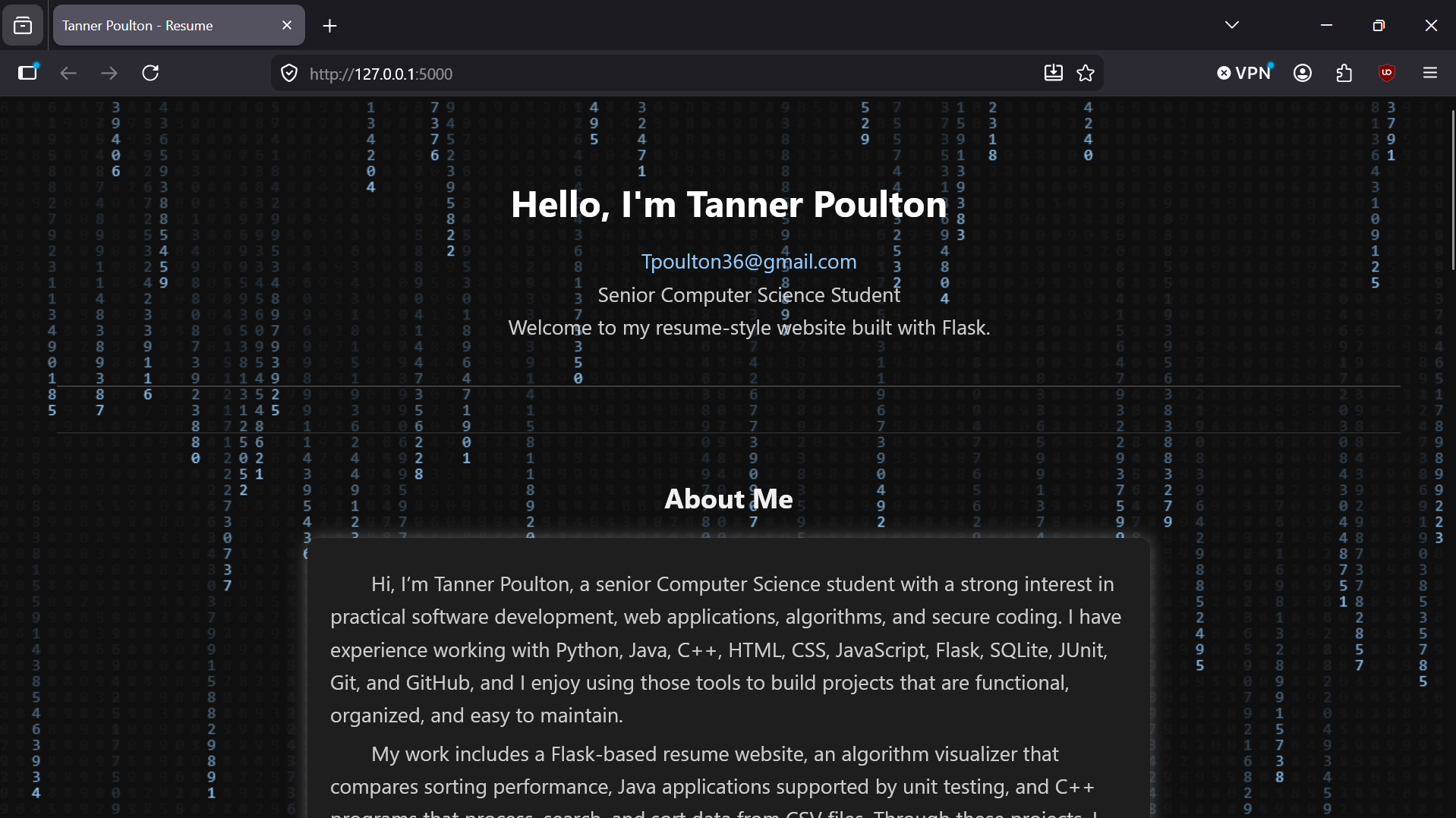1456x818 pixels.
Task: Click the 'Hello, I'm Tanner Poulton' heading
Action: [x=729, y=204]
